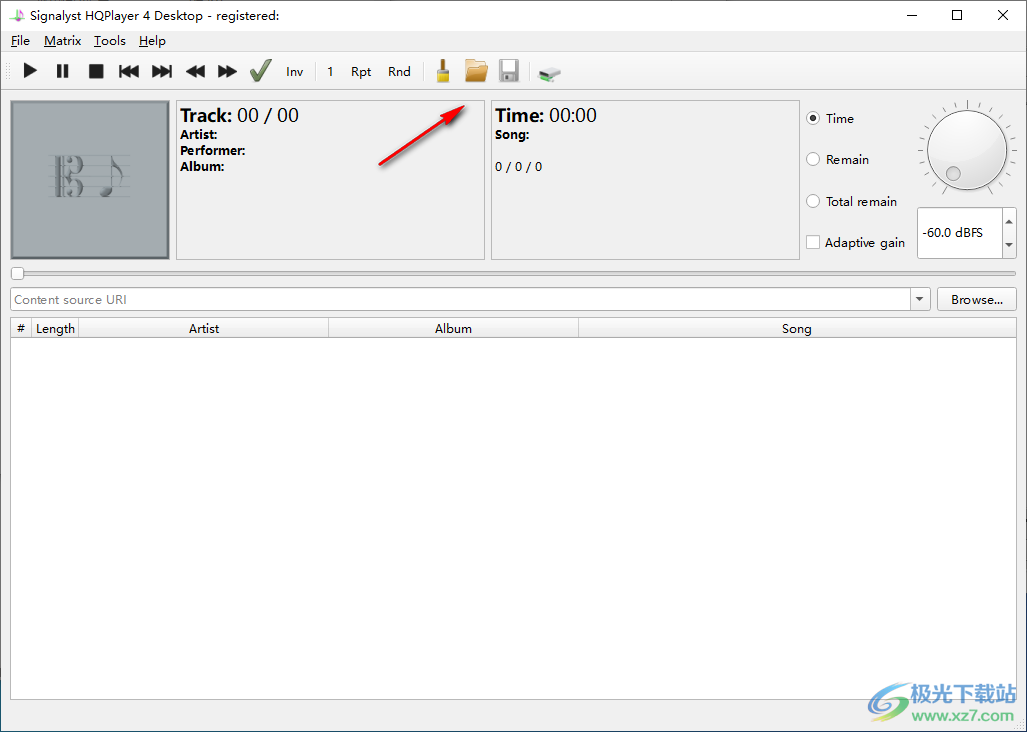Focus the Content source URI field
The image size is (1027, 732).
tap(460, 299)
